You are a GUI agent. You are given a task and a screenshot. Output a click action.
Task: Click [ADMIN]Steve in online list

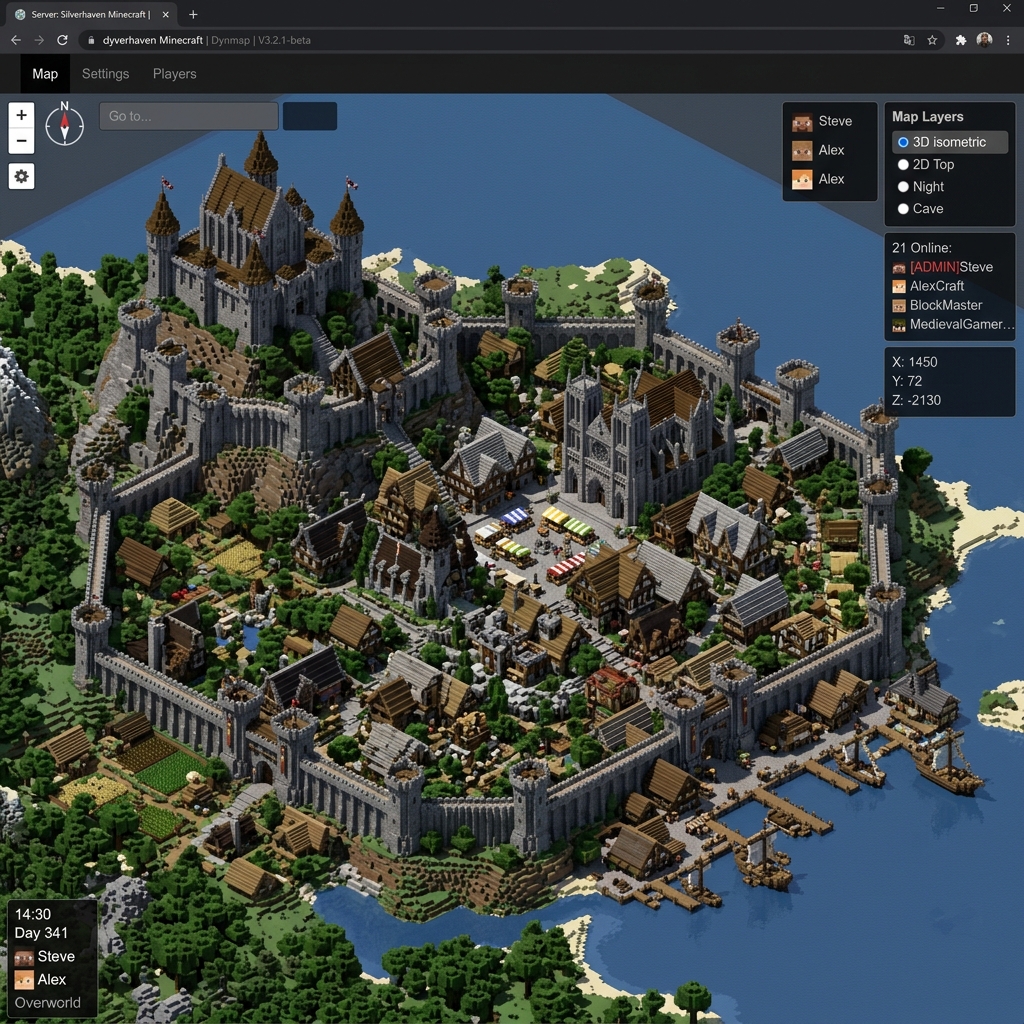coord(951,268)
